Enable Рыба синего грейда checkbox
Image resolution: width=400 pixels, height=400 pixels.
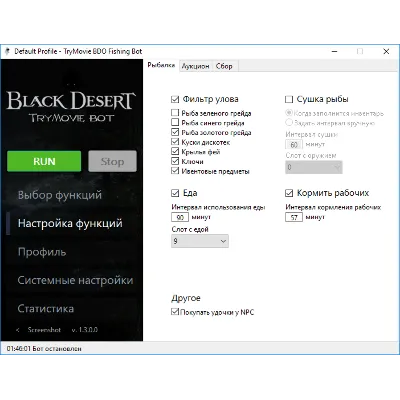[175, 122]
